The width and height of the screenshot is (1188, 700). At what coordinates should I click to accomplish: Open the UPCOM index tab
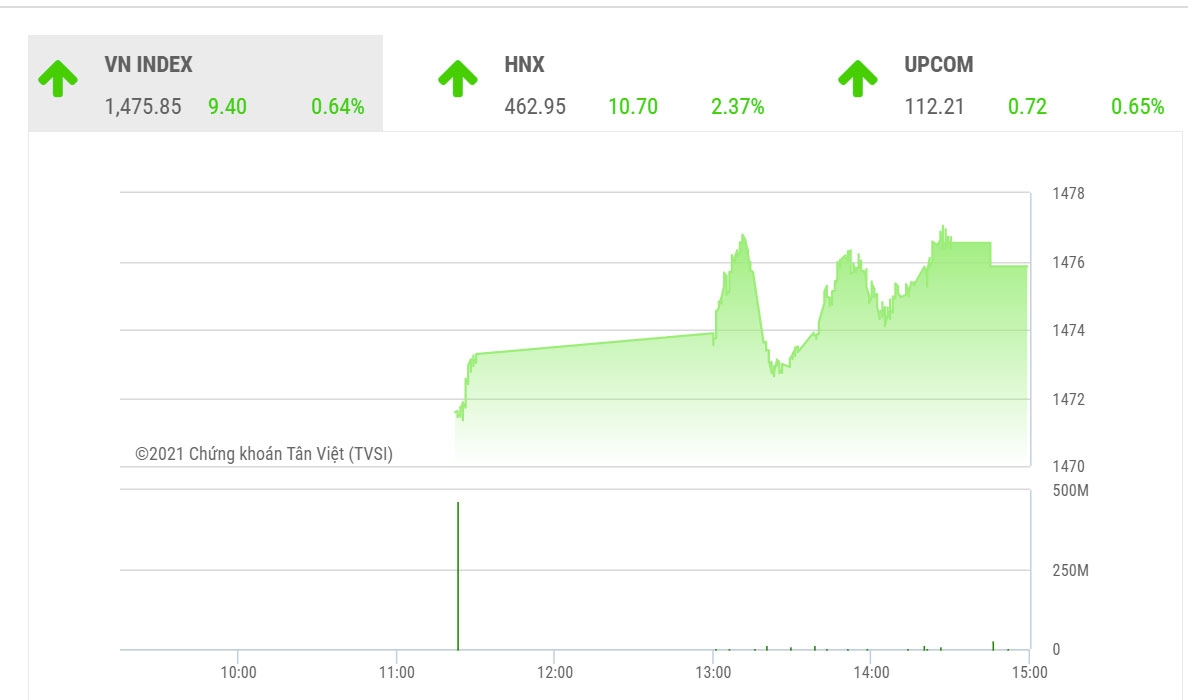pos(1005,83)
